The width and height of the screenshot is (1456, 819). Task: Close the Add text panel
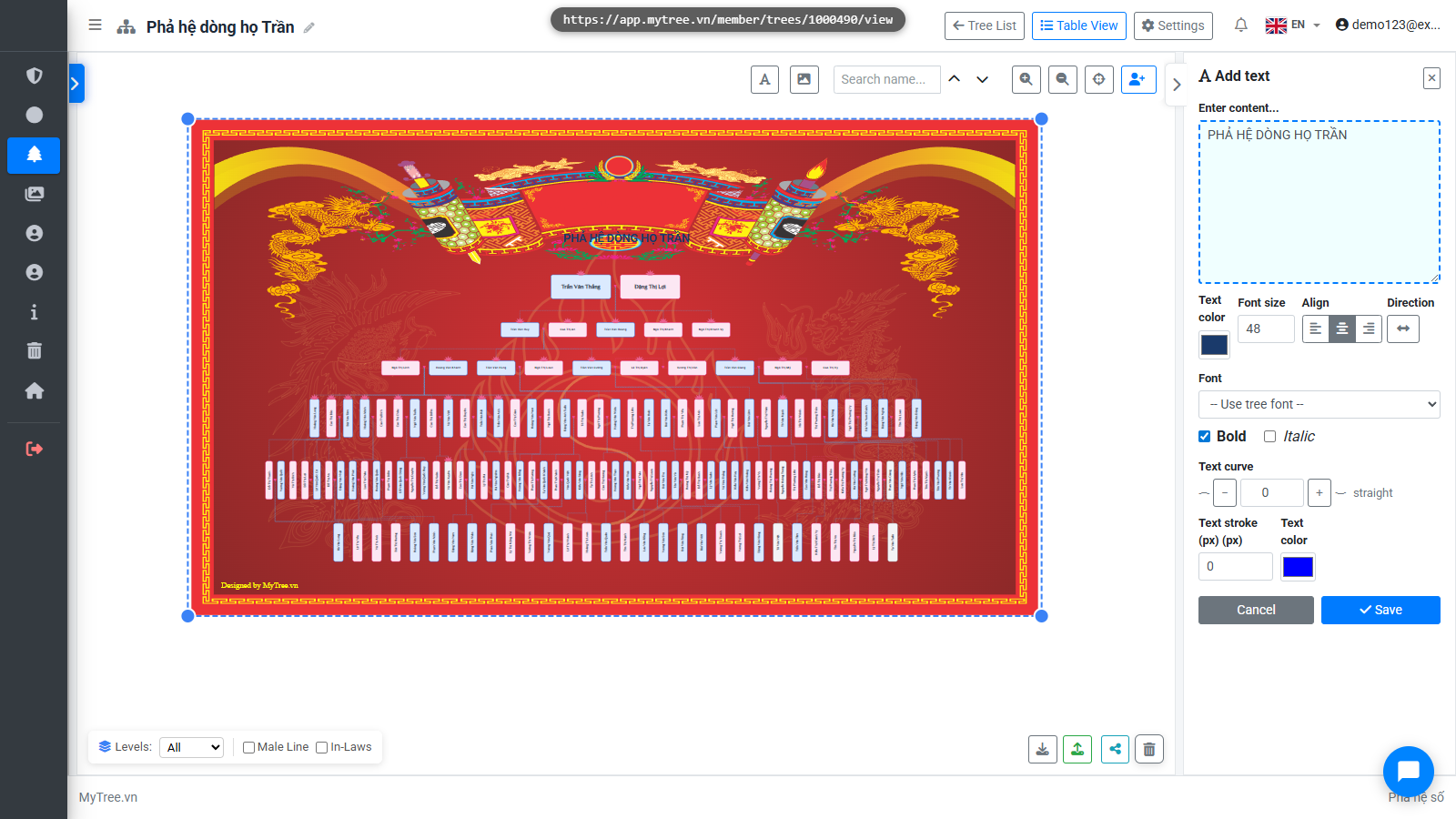click(1431, 78)
